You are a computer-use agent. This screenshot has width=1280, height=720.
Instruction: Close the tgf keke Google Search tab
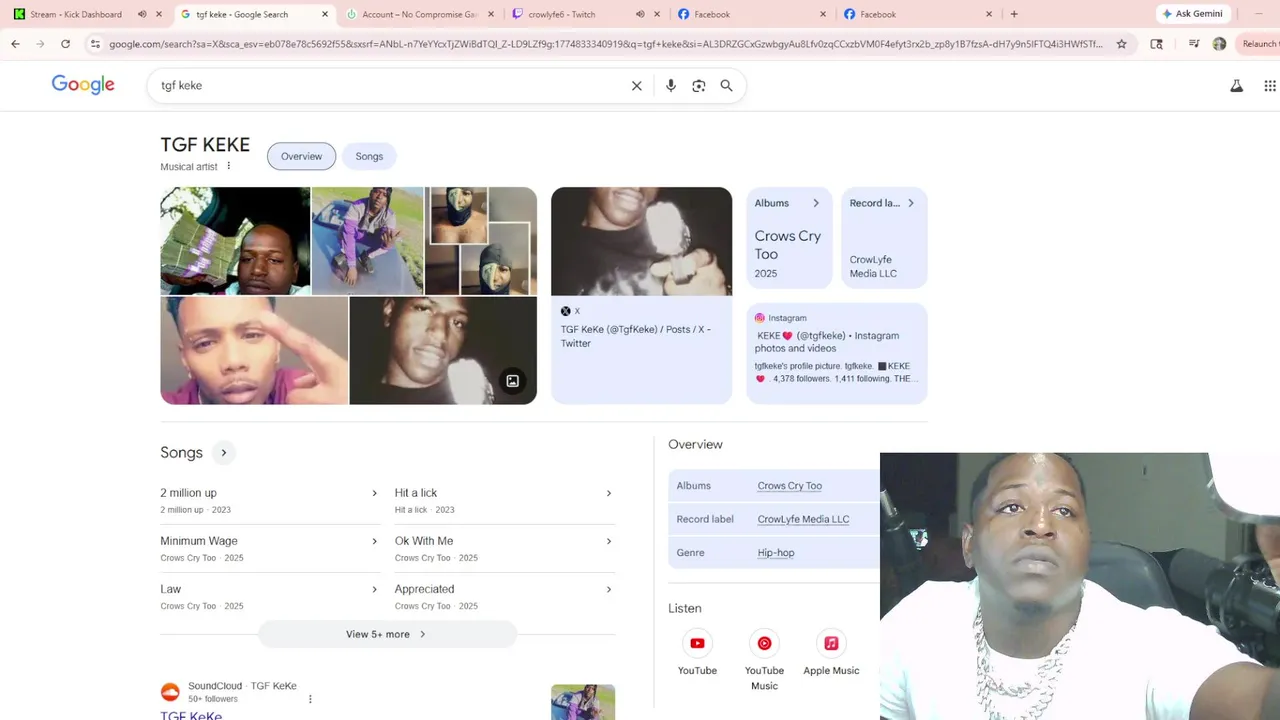[324, 14]
